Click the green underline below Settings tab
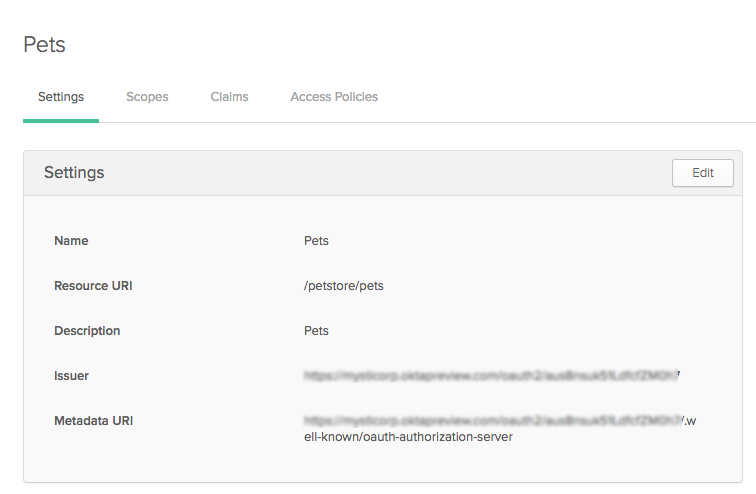Screen dimensions: 756x494 [x=61, y=120]
